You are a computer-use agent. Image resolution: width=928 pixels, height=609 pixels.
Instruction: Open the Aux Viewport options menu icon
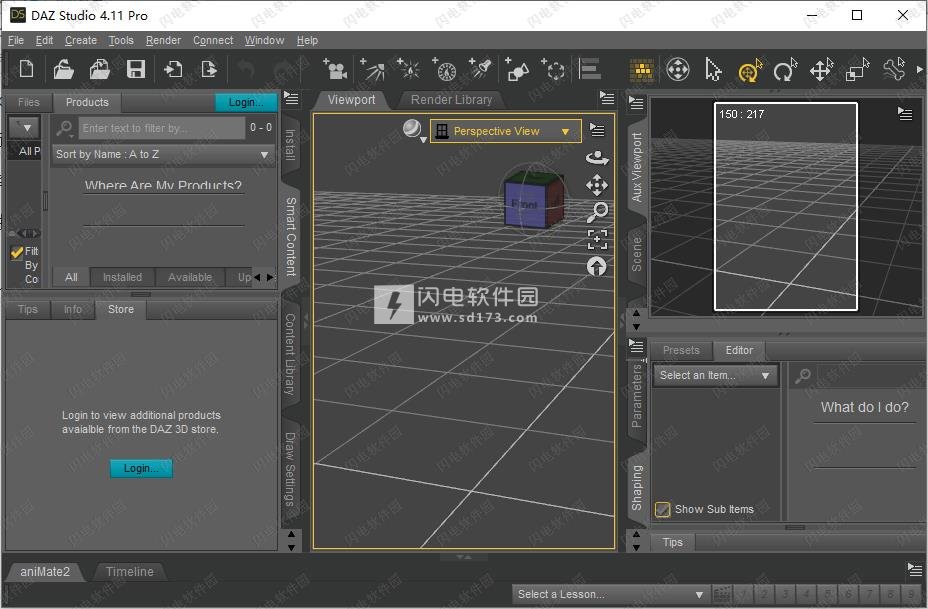point(905,114)
